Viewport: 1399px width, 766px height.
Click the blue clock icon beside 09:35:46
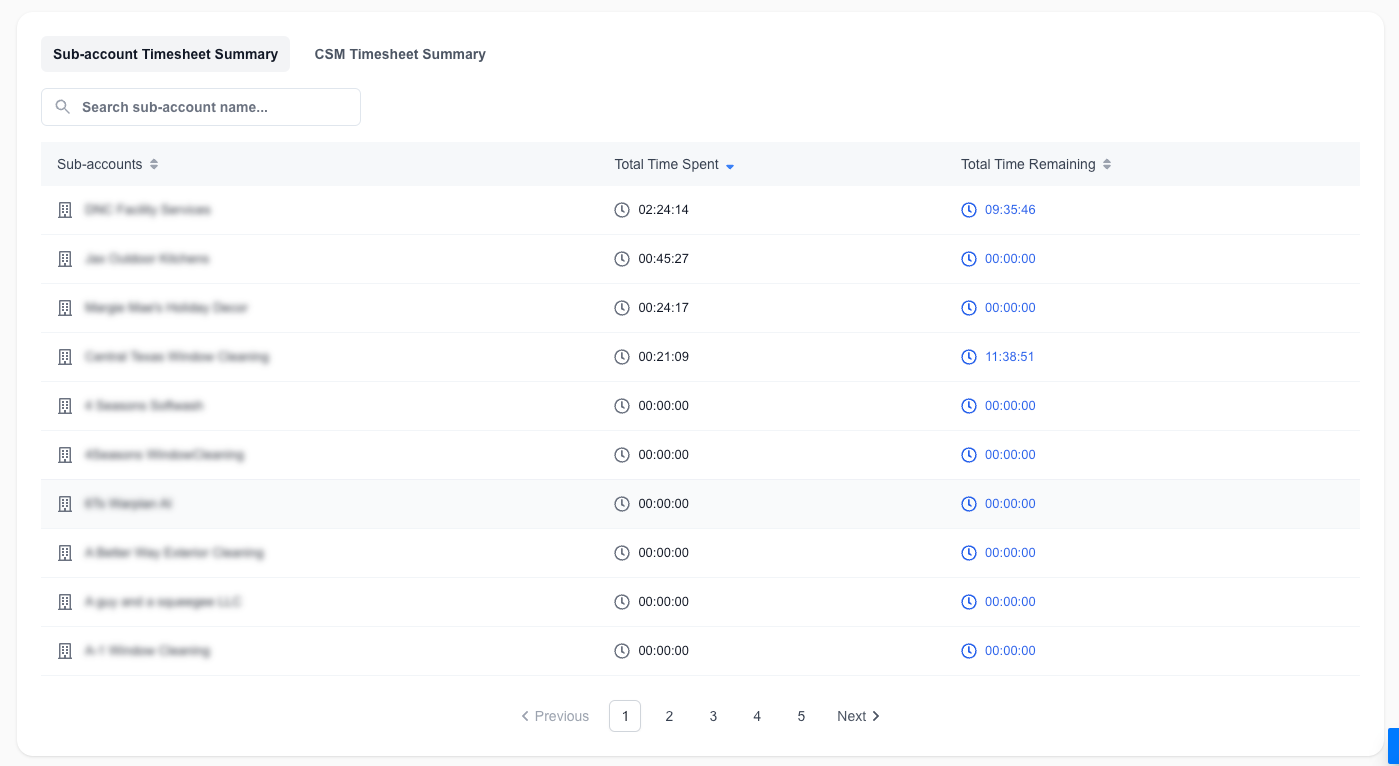pyautogui.click(x=969, y=210)
